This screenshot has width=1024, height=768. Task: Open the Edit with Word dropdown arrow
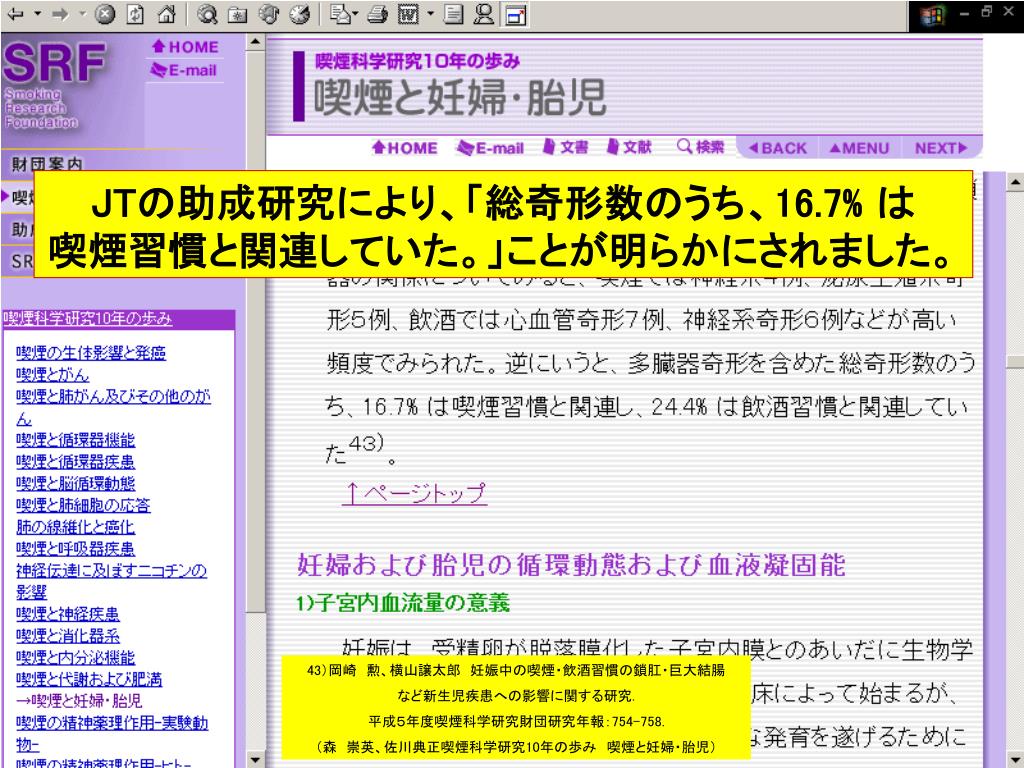tap(430, 14)
